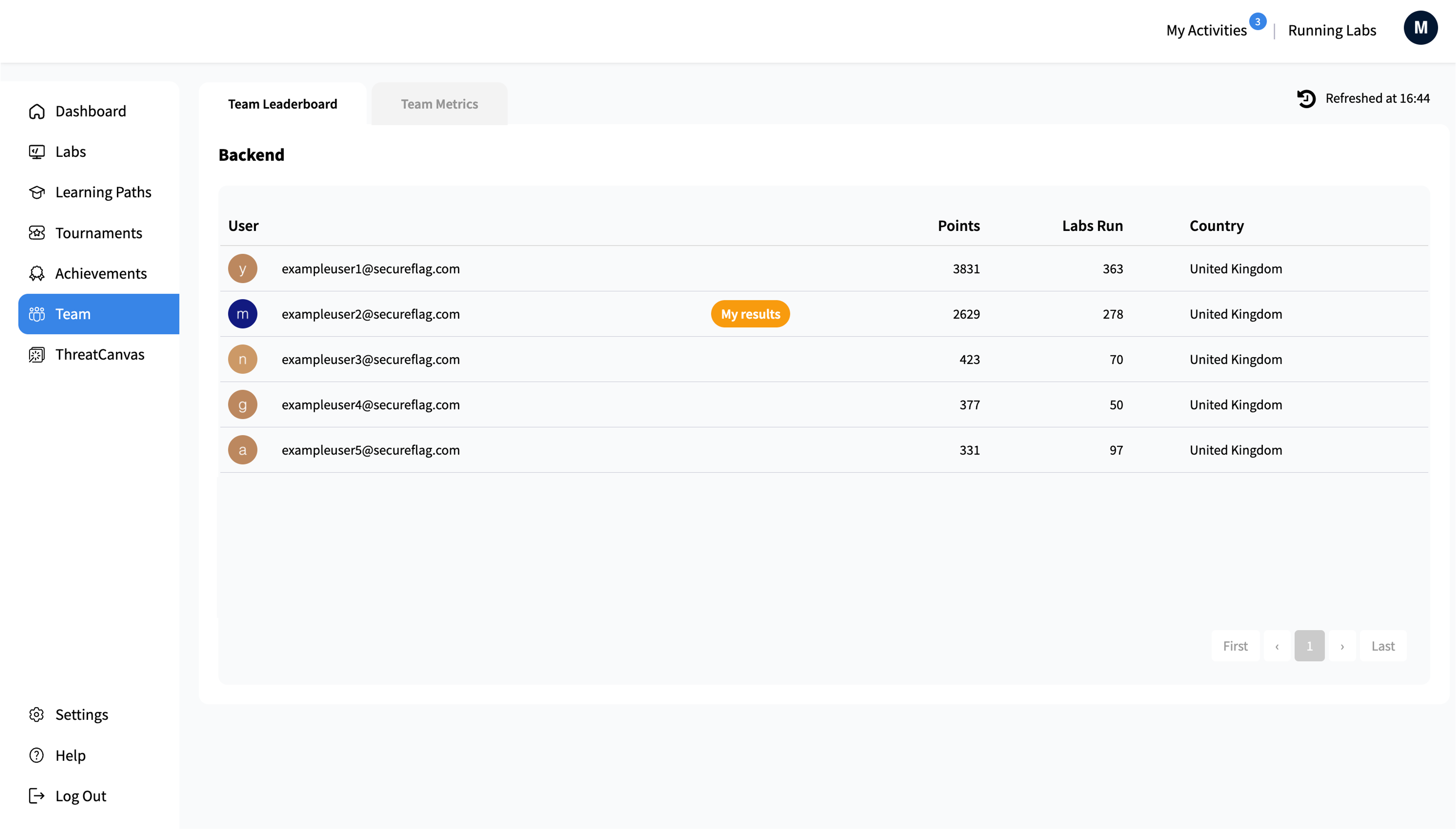Click points value 377
Screen dimensions: 1456x829
970,405
